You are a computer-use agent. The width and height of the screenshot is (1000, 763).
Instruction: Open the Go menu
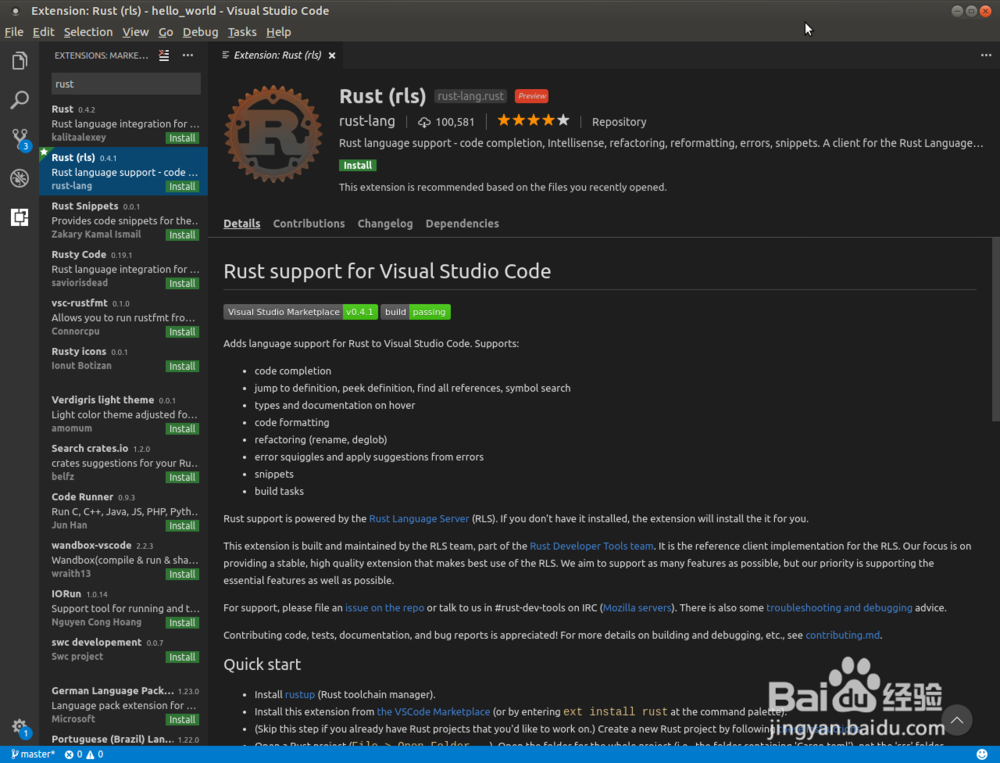pos(166,32)
